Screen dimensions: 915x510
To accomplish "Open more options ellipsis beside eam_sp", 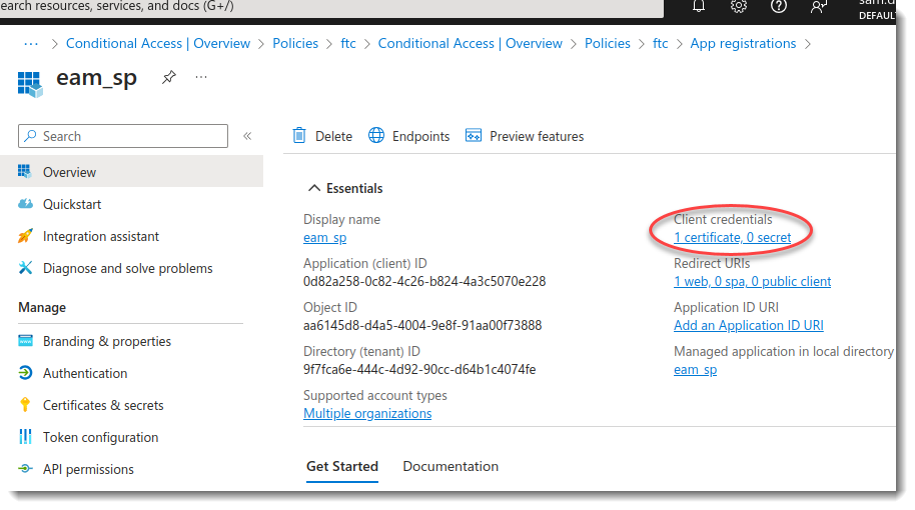I will pyautogui.click(x=202, y=78).
